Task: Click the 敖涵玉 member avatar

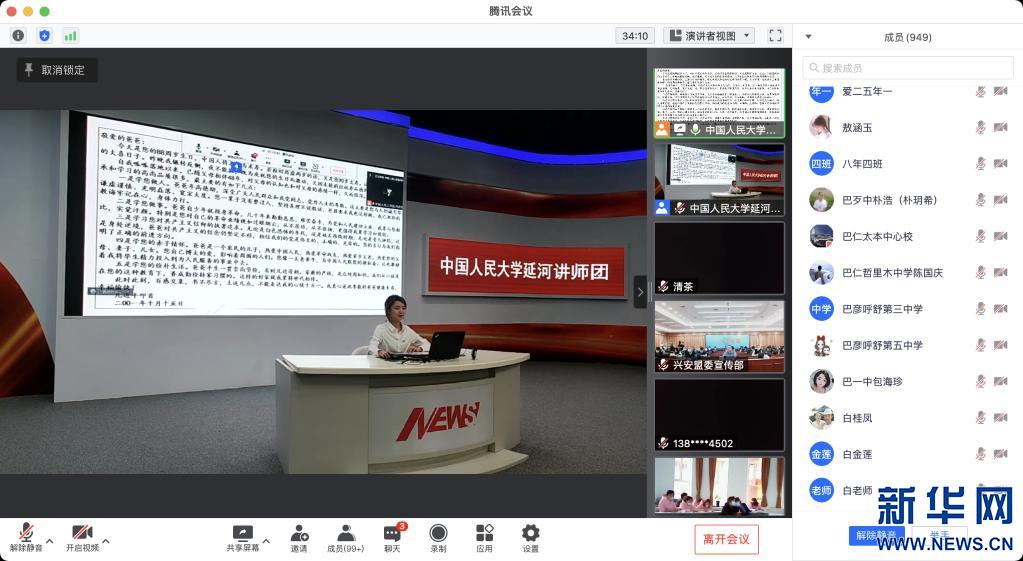Action: 821,127
